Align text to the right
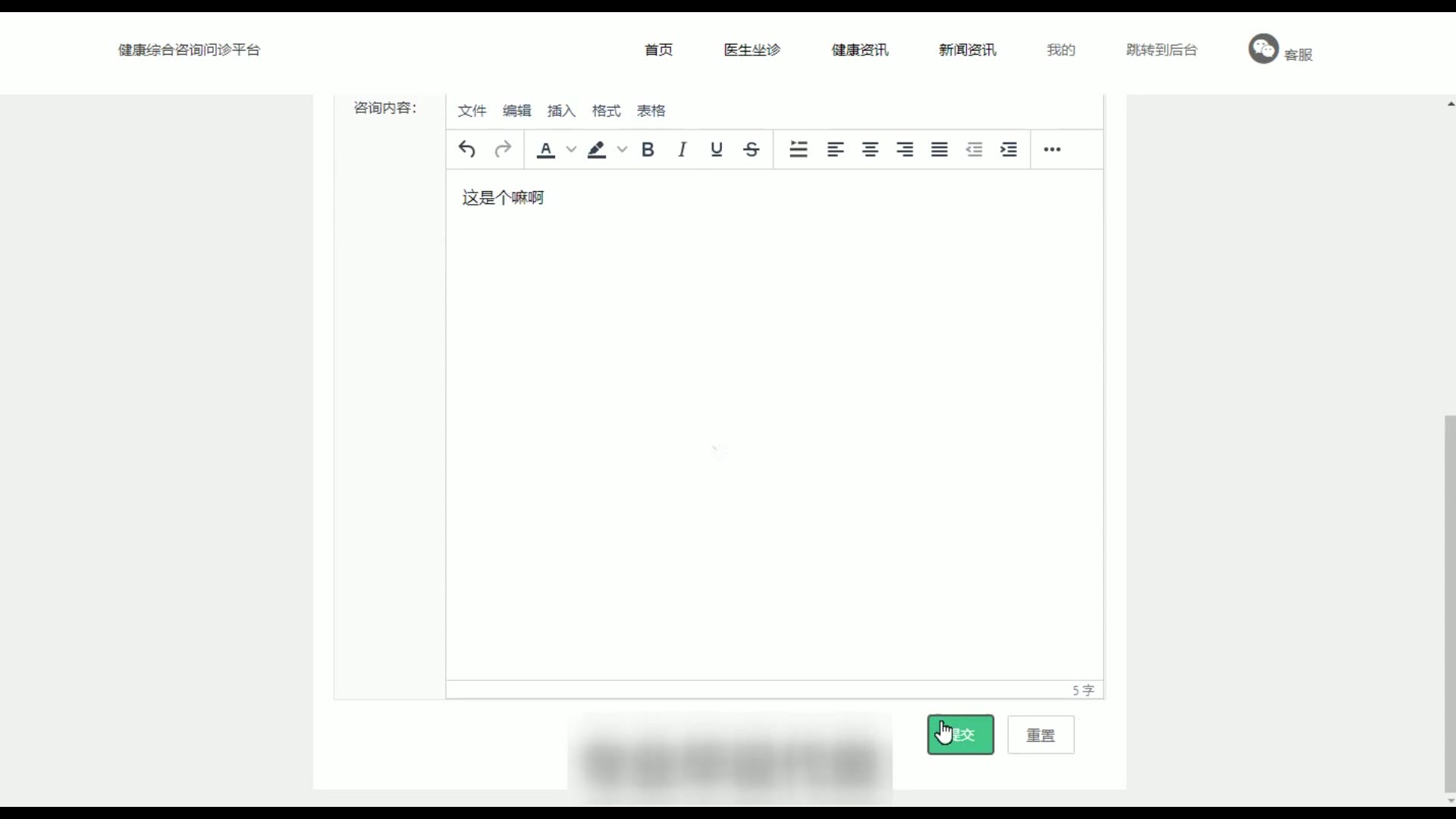The image size is (1456, 819). (x=905, y=149)
